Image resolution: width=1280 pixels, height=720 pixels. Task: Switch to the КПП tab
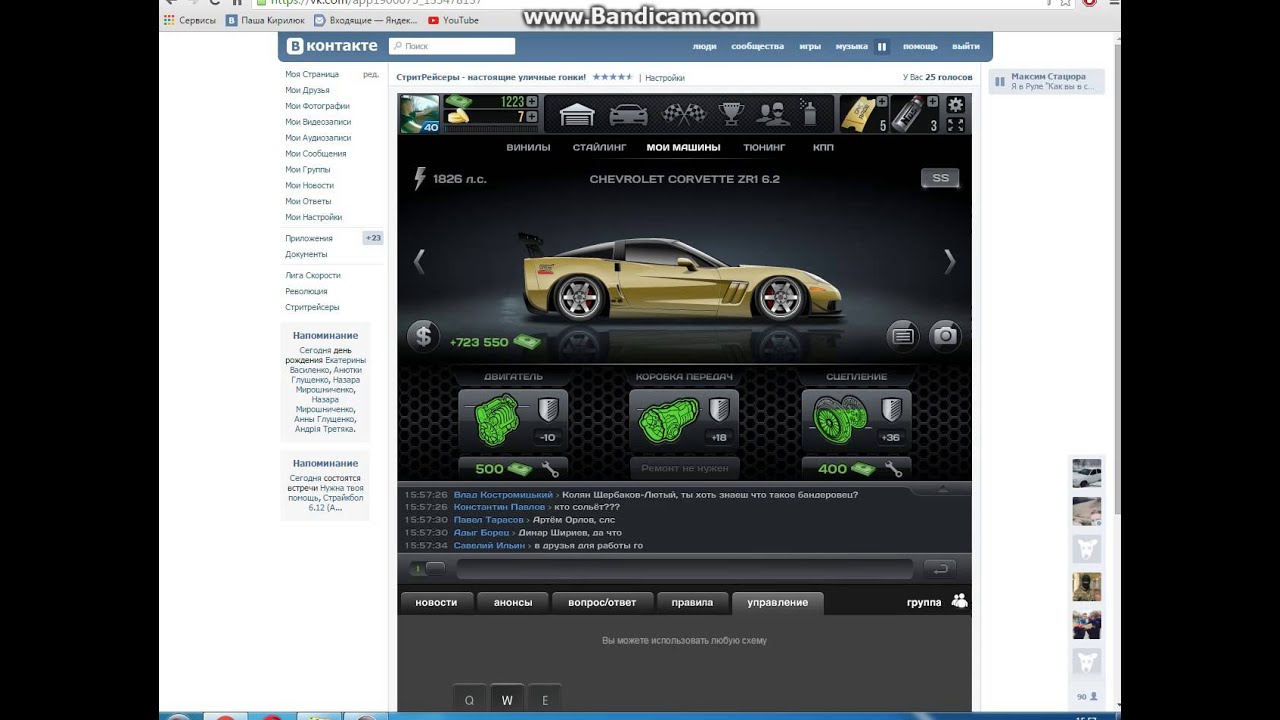click(823, 147)
